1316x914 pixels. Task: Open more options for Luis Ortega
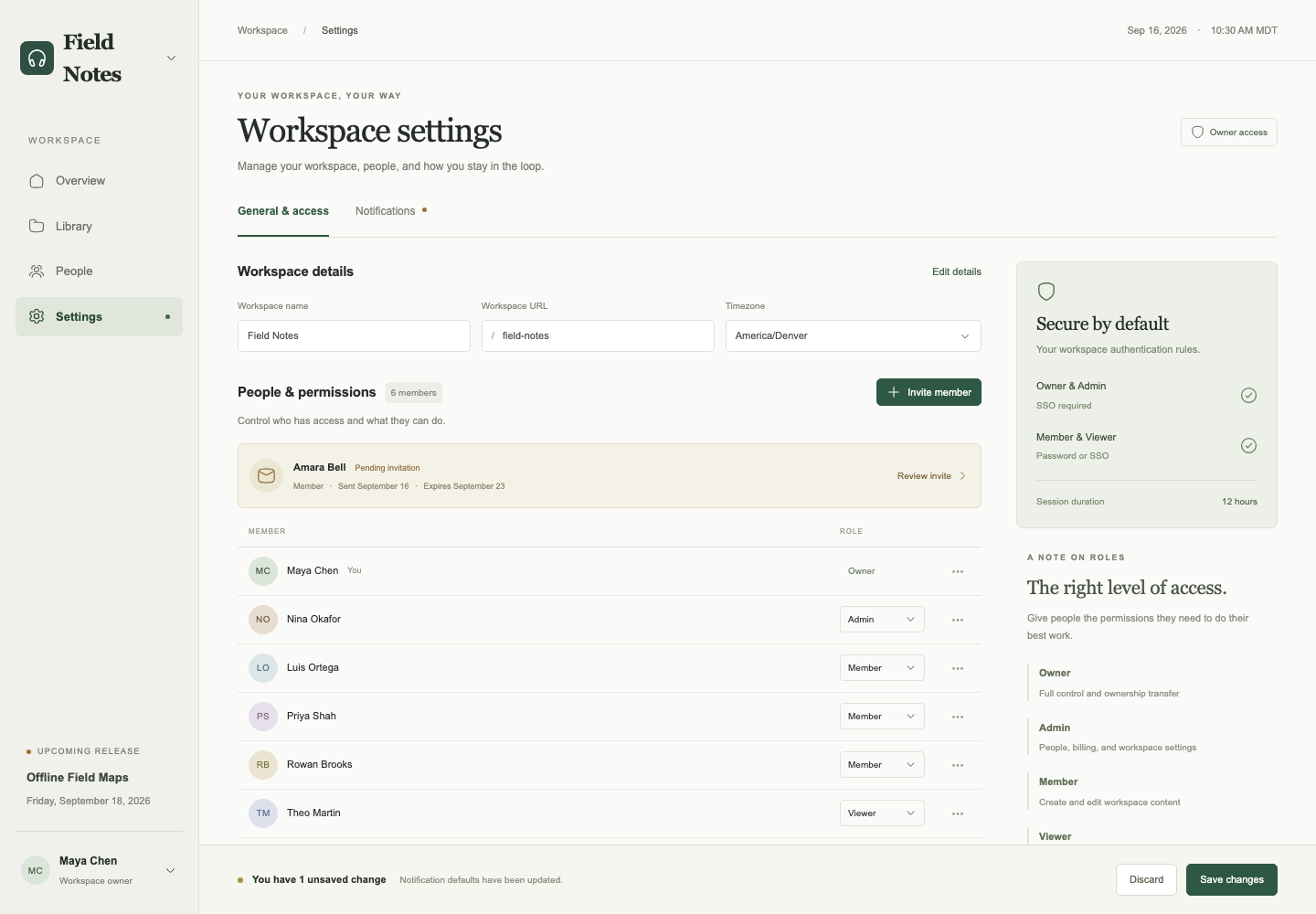click(x=958, y=668)
